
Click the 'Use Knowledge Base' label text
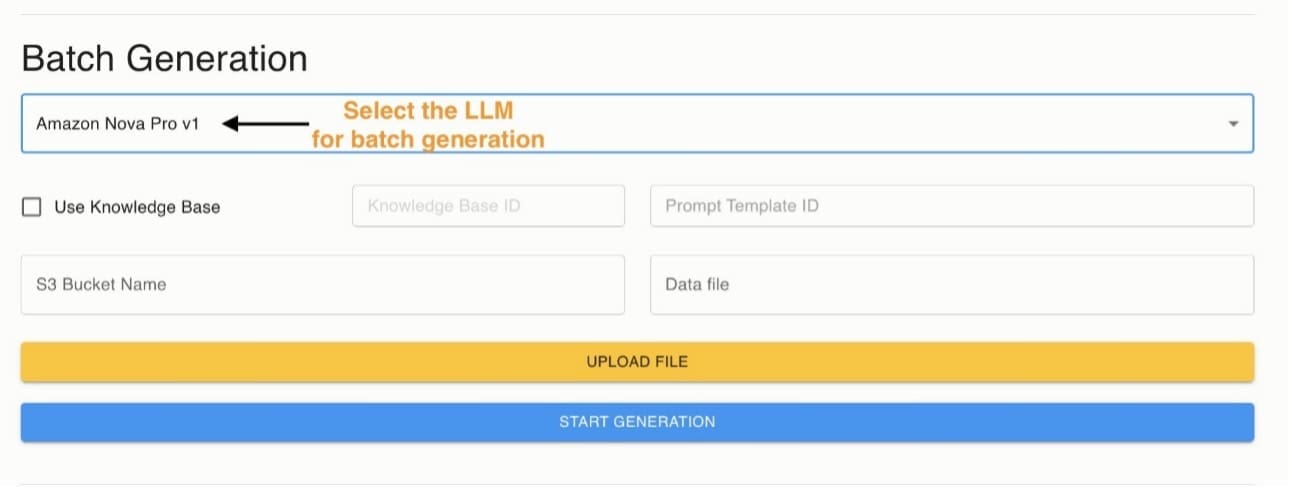[x=137, y=207]
